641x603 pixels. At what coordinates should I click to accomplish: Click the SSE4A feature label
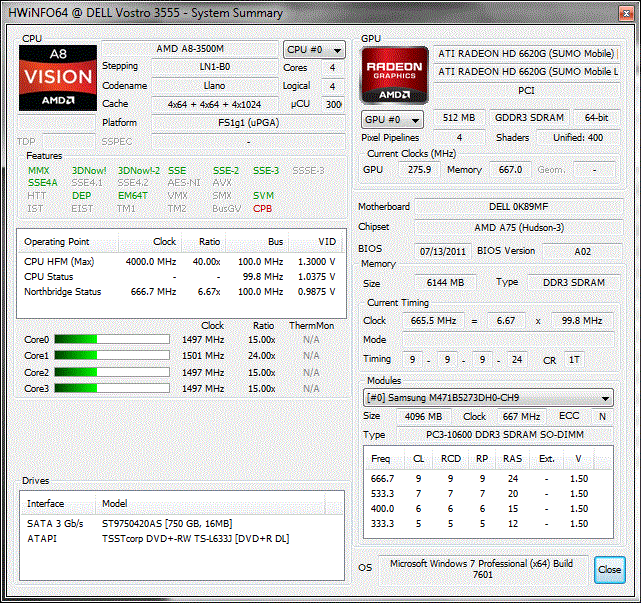point(43,183)
